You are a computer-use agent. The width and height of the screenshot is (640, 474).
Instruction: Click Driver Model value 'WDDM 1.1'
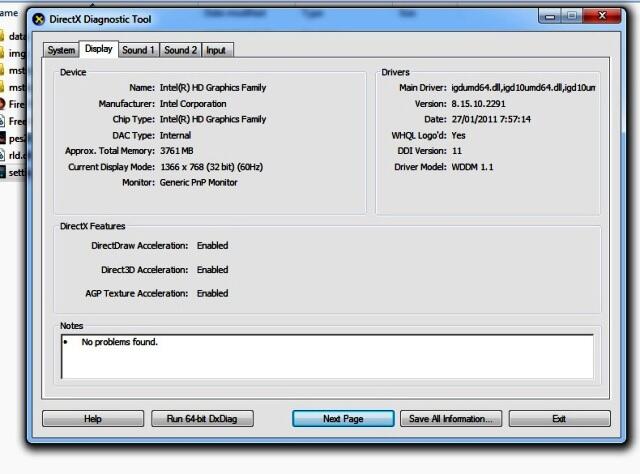point(472,167)
